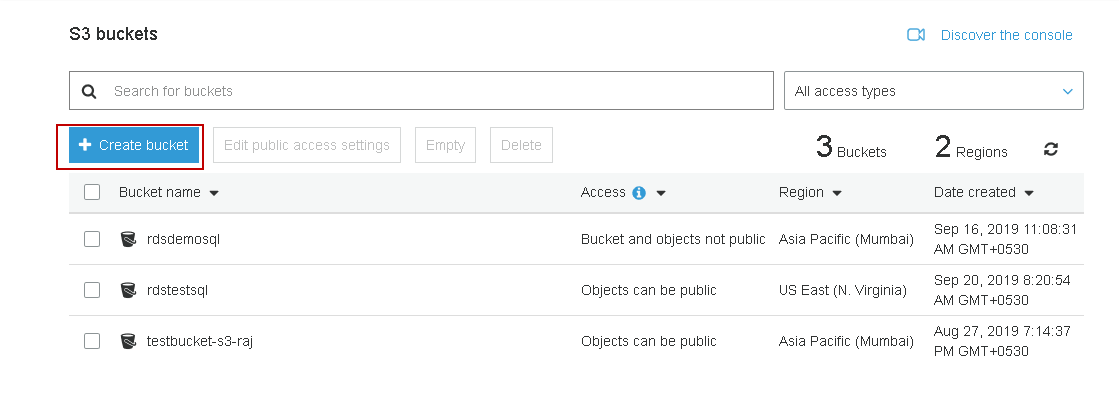Open the Discover the console link
The width and height of the screenshot is (1119, 407).
1006,35
